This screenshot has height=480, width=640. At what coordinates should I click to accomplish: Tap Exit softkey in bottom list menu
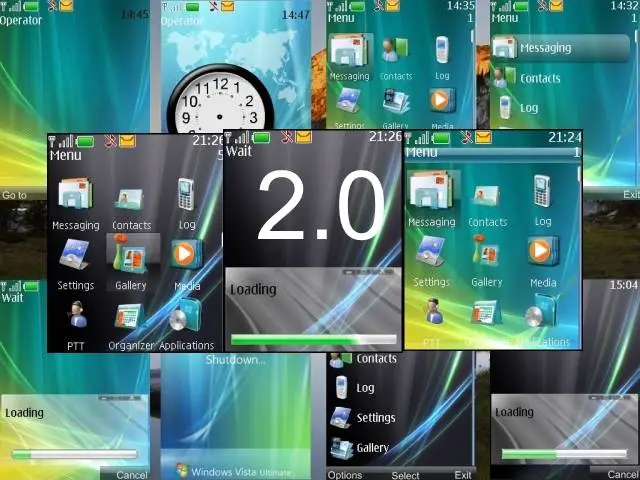point(463,475)
